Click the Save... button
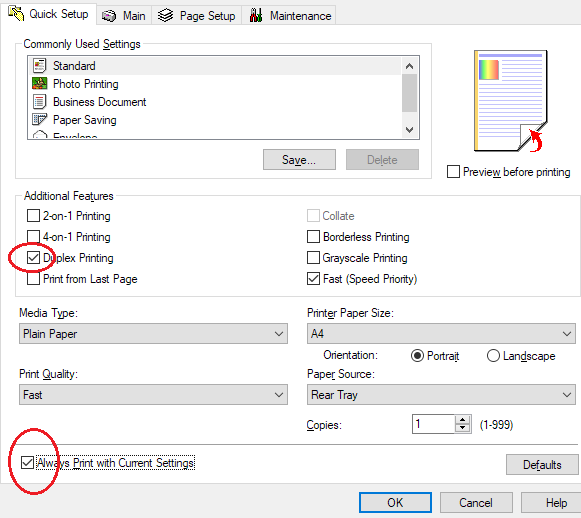The width and height of the screenshot is (581, 518). (x=299, y=160)
